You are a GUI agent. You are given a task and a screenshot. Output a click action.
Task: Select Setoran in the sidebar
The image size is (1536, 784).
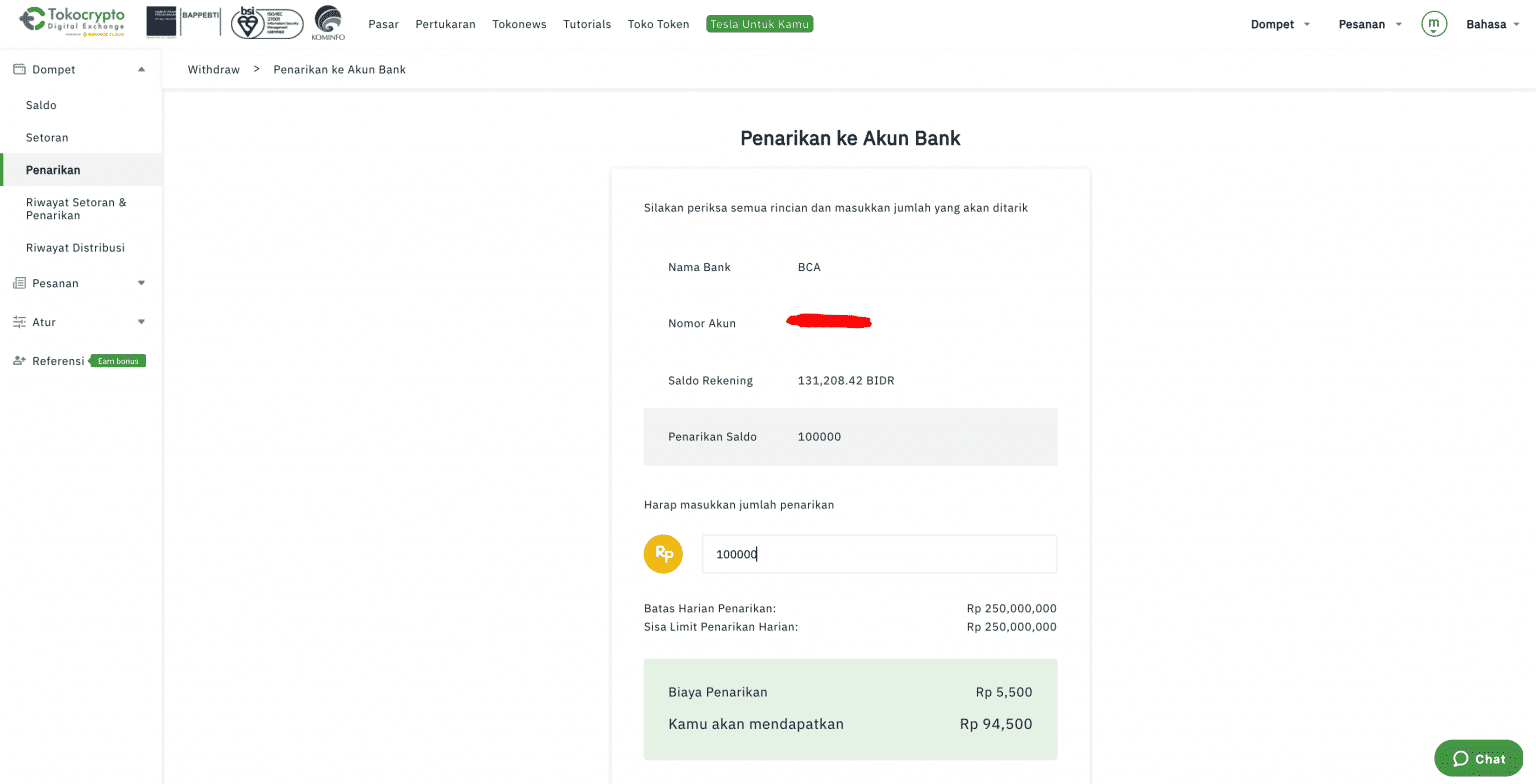pyautogui.click(x=47, y=137)
